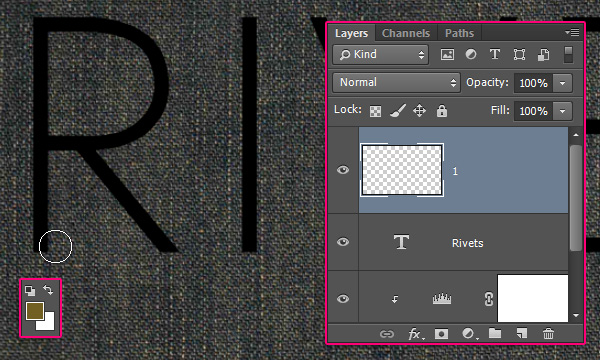
Task: Open the Layers panel options menu
Action: click(x=572, y=33)
